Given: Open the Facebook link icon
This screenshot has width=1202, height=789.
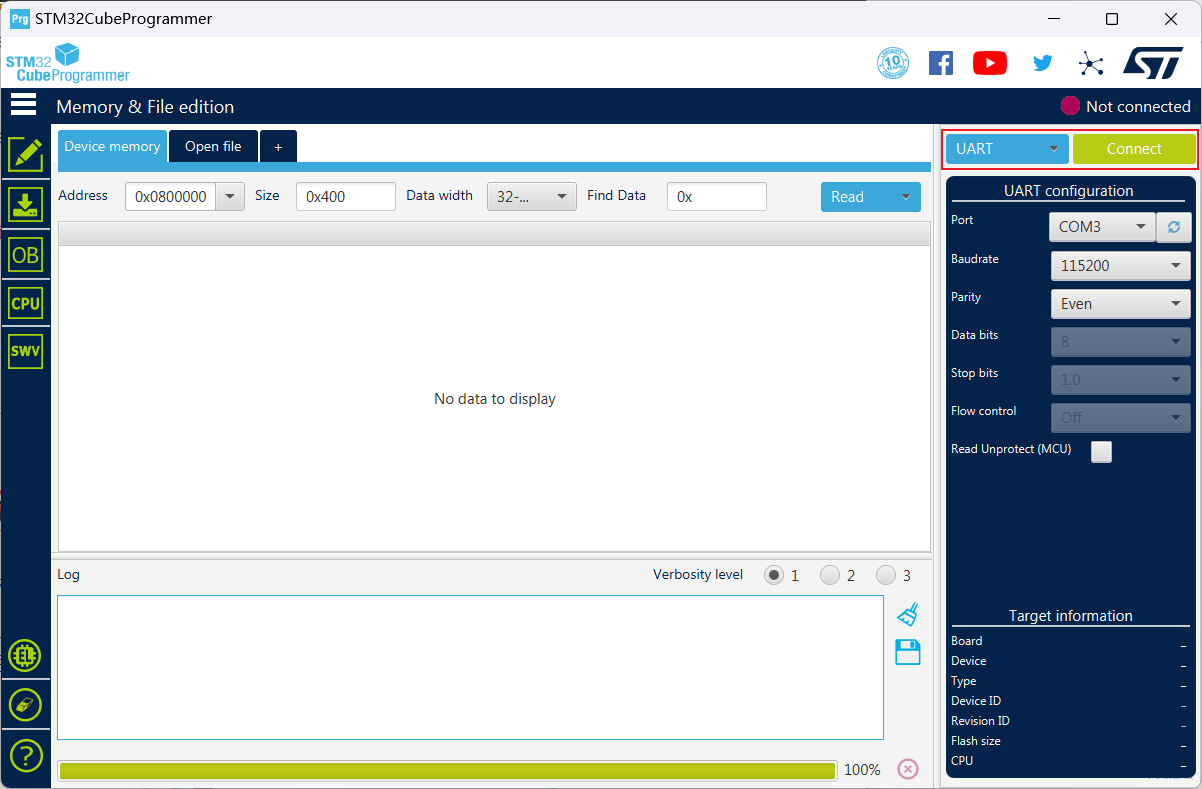Looking at the screenshot, I should (x=941, y=63).
